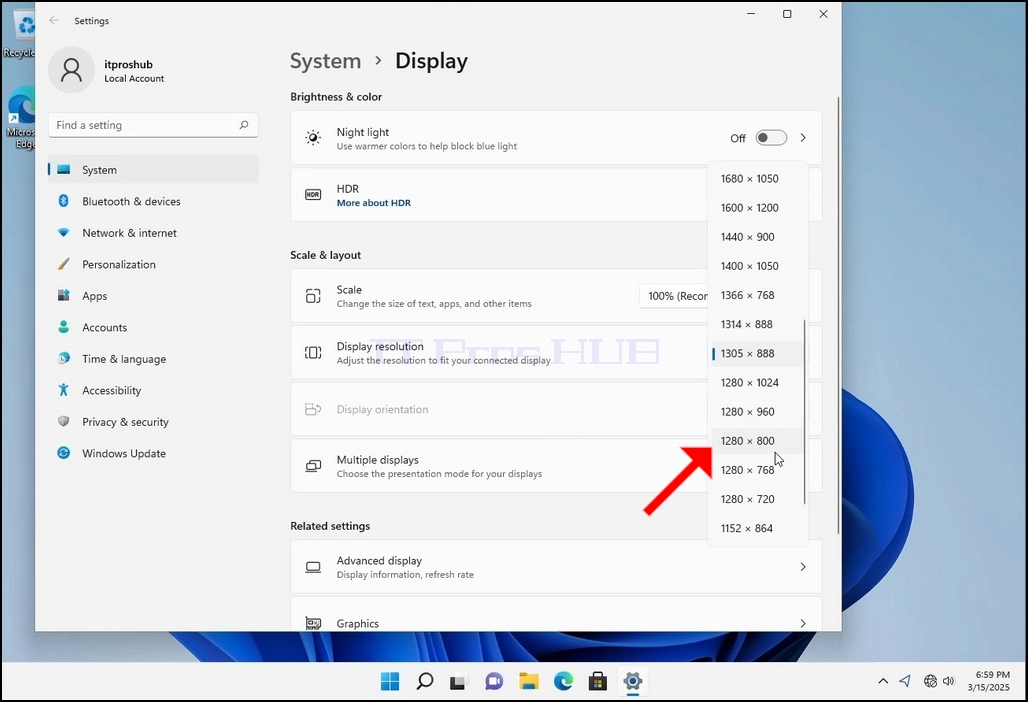Open Network & internet settings

[x=153, y=233]
